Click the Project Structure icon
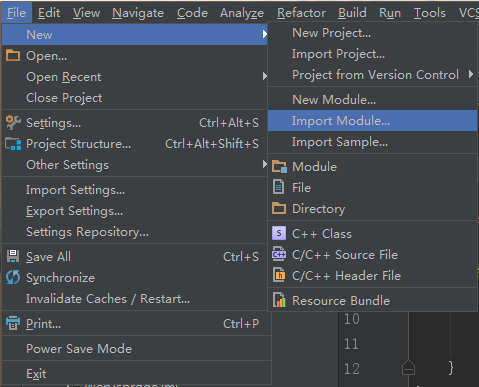This screenshot has width=479, height=387. pos(13,144)
